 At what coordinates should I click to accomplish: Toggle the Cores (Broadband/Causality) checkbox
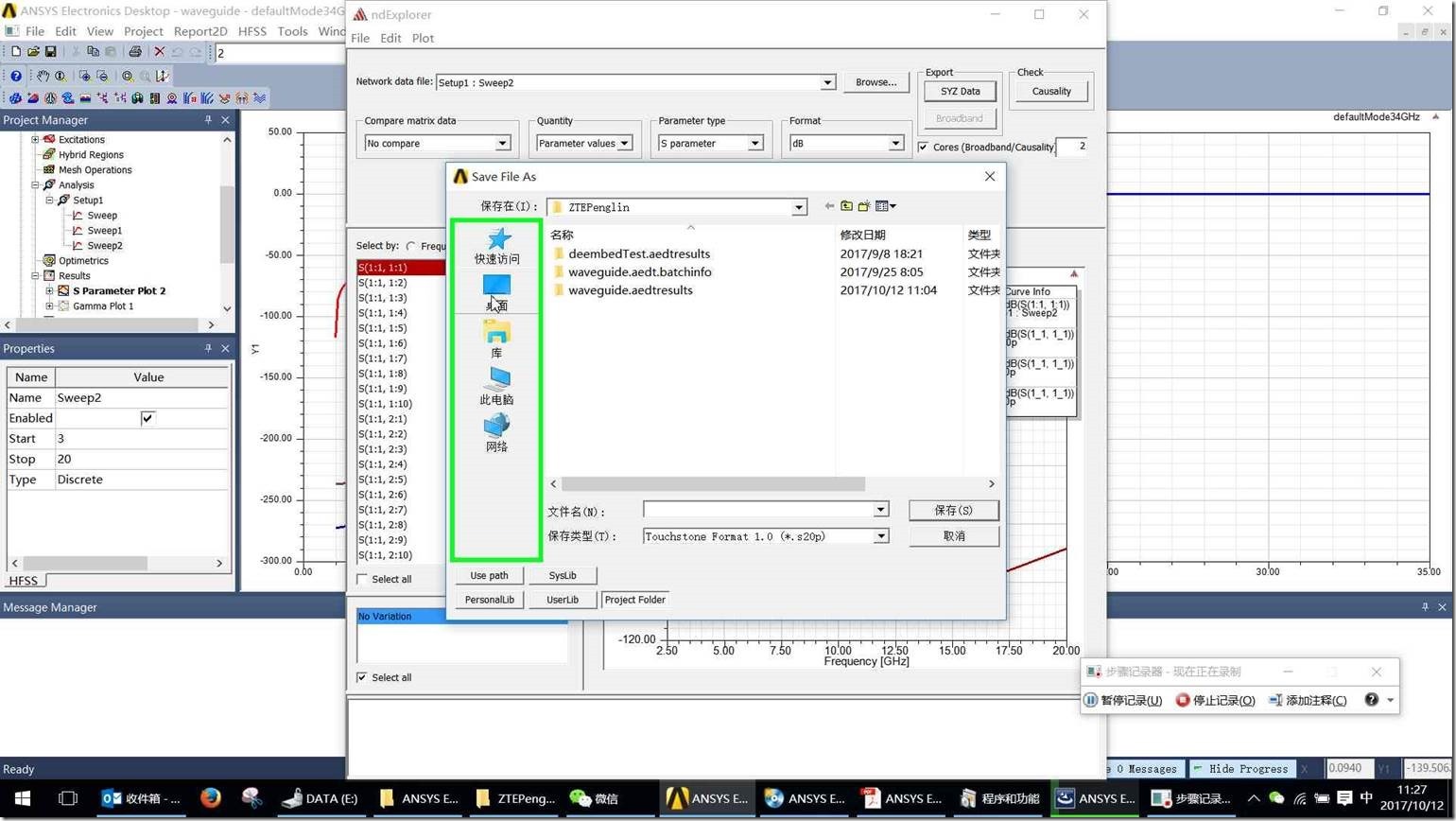923,147
